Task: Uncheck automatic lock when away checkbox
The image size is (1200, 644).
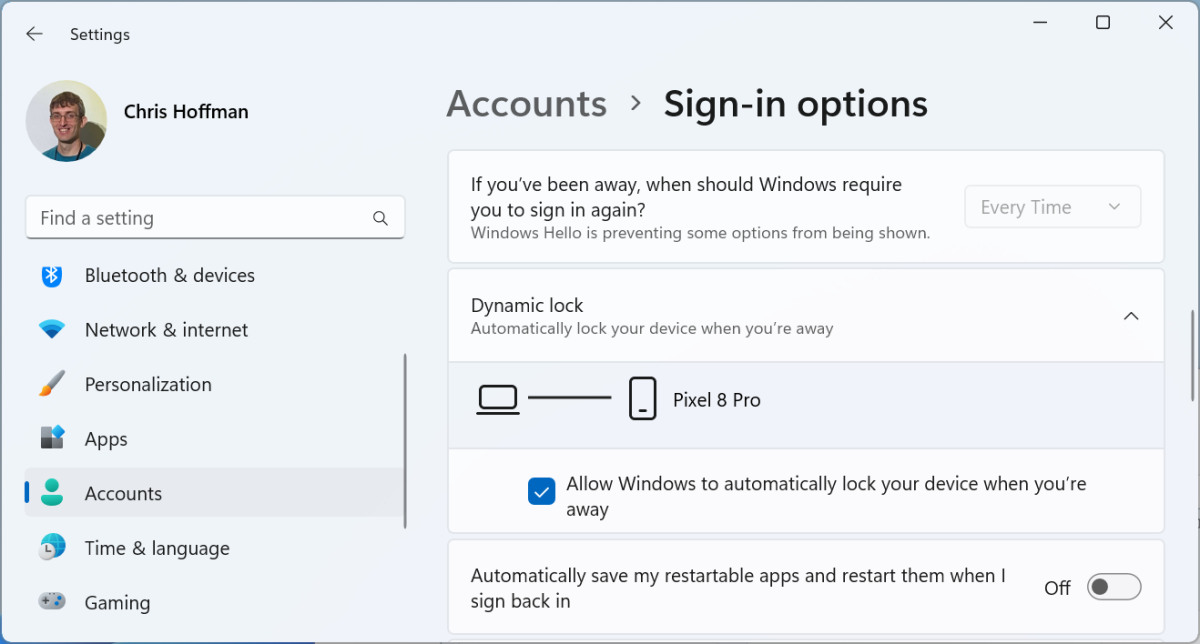Action: [542, 491]
